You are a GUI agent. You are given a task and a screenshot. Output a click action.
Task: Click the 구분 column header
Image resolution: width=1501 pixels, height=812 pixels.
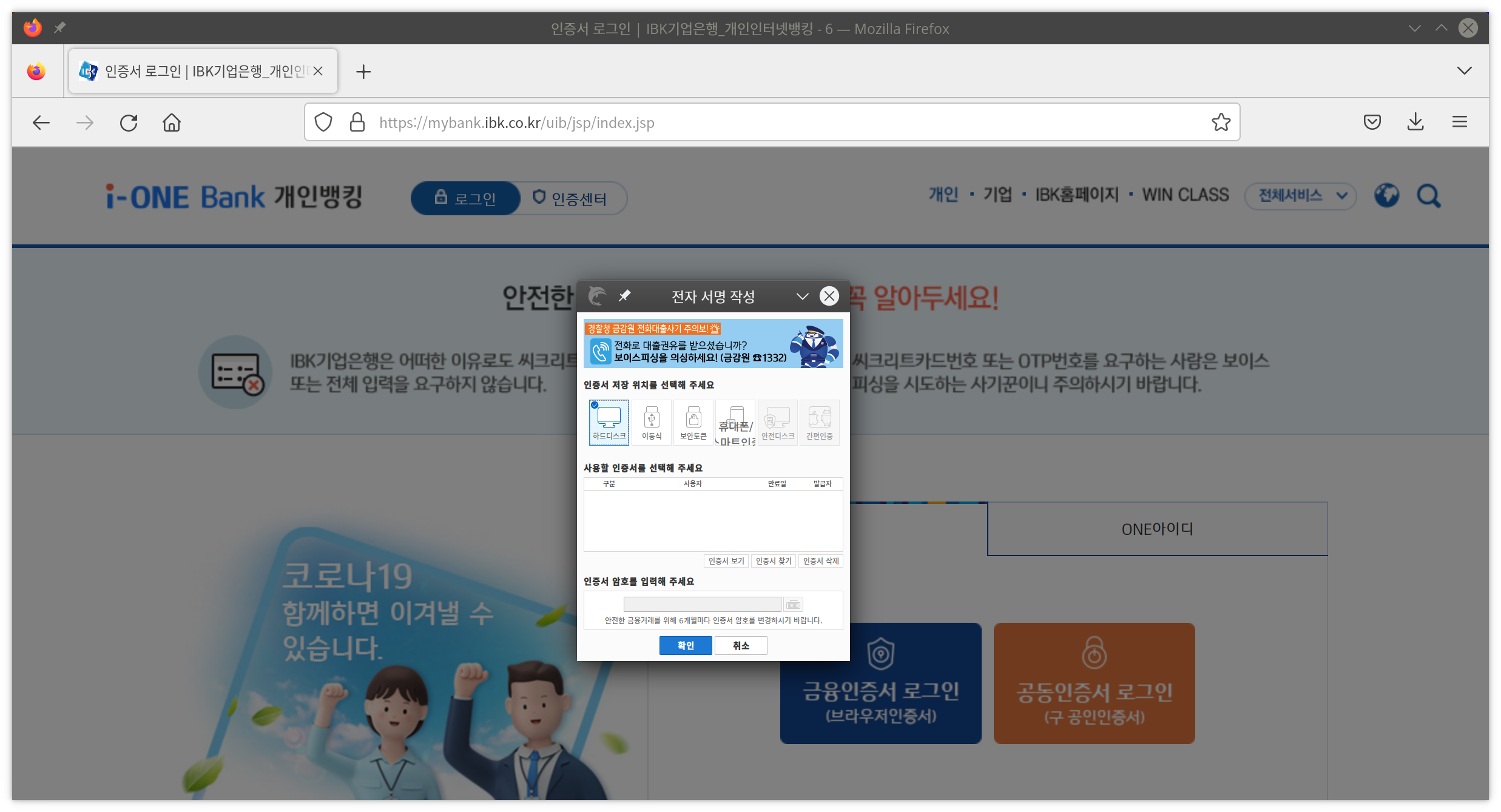[x=609, y=483]
